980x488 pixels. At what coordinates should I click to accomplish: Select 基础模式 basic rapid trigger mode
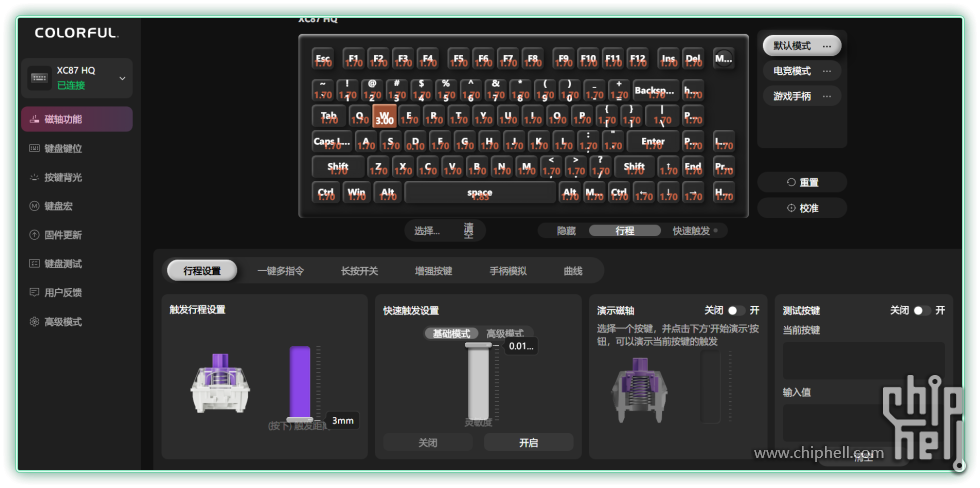451,334
